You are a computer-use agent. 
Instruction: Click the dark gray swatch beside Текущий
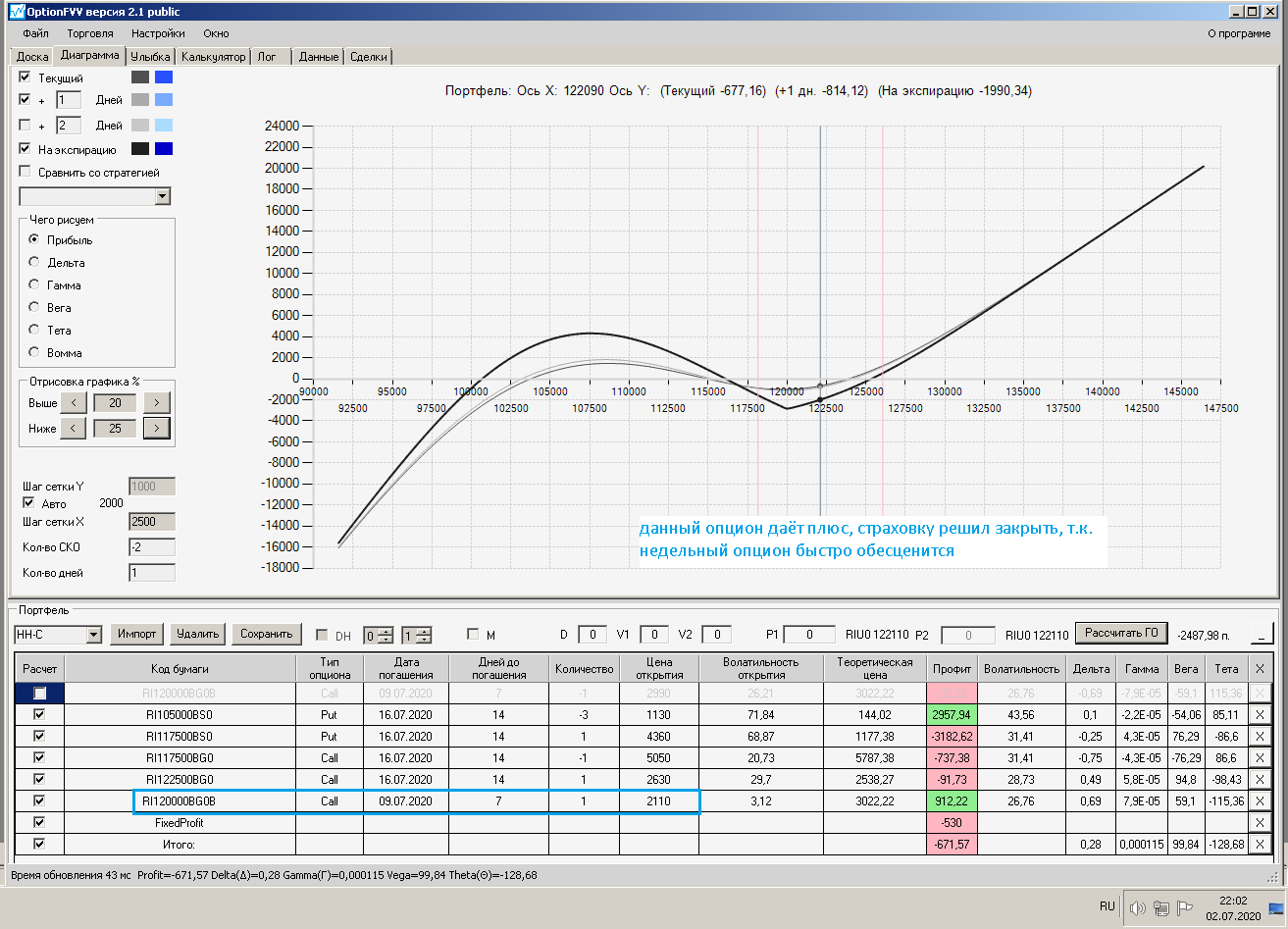(140, 77)
